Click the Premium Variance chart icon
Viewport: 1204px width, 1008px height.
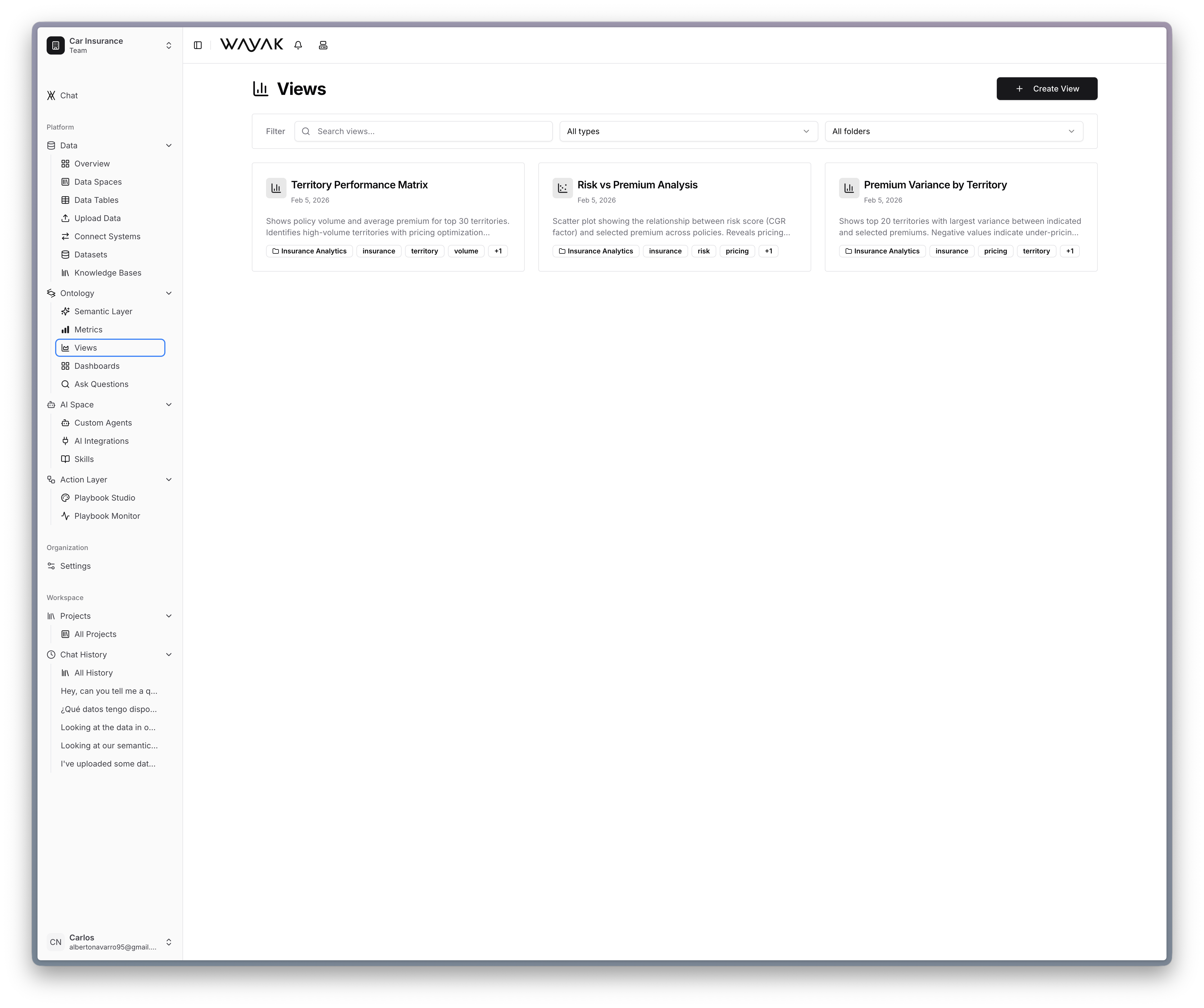pyautogui.click(x=849, y=188)
